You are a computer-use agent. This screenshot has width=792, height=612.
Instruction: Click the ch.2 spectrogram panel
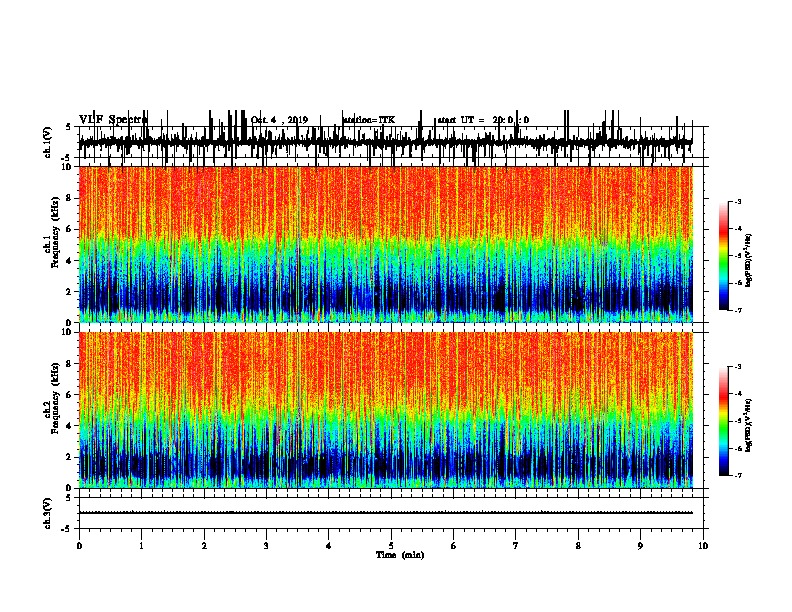click(x=386, y=410)
